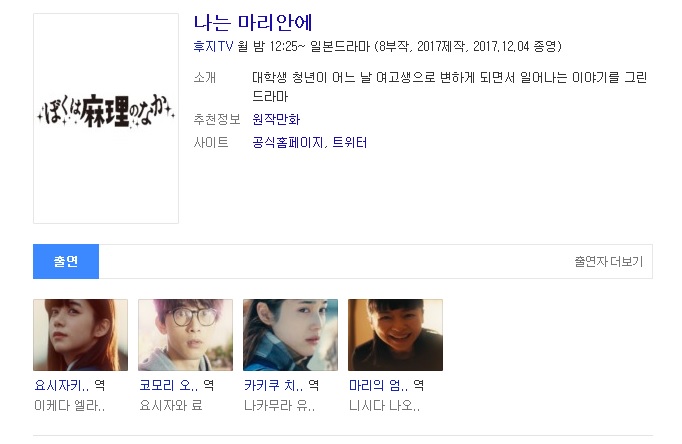
Task: Click the photo of girl in plaid scarf
Action: click(290, 335)
